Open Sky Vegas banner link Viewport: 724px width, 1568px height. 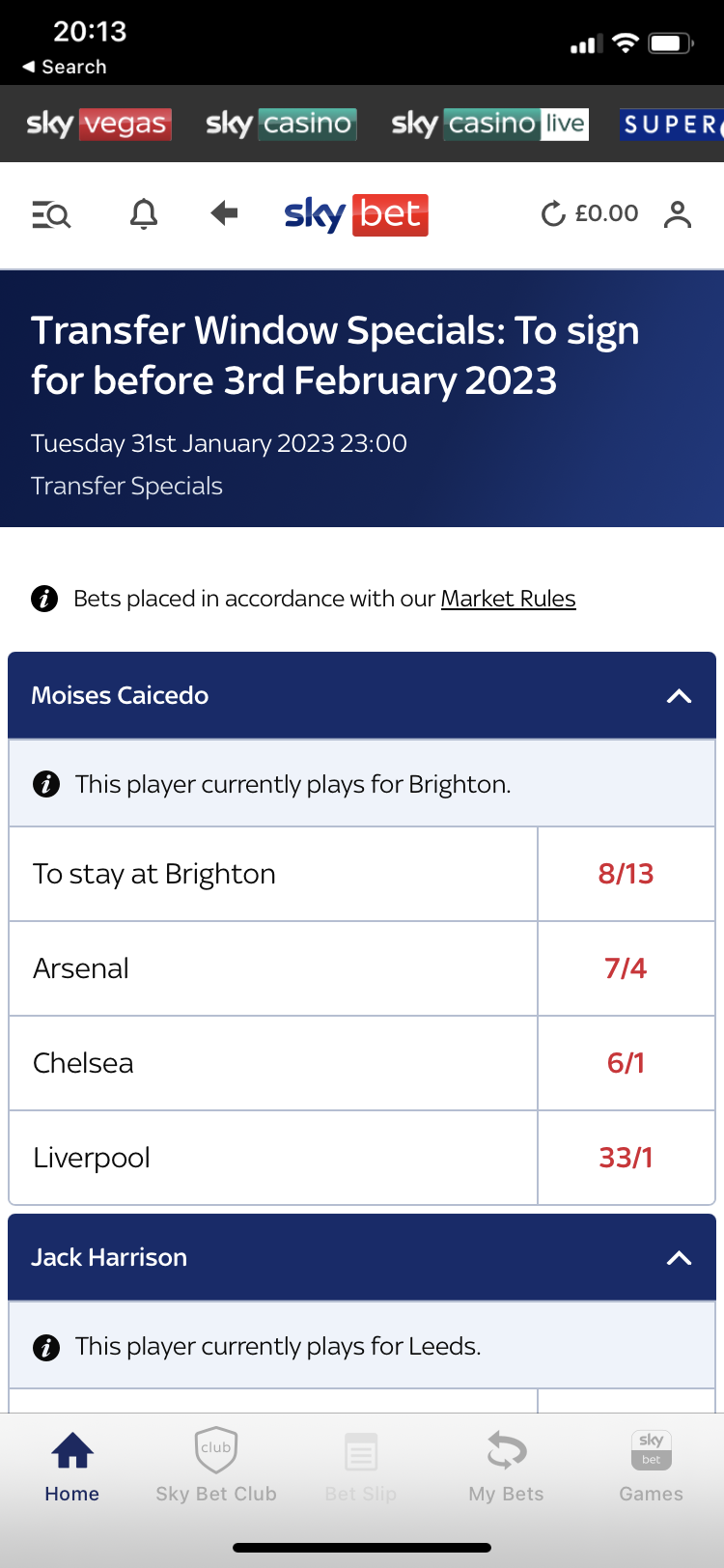98,124
